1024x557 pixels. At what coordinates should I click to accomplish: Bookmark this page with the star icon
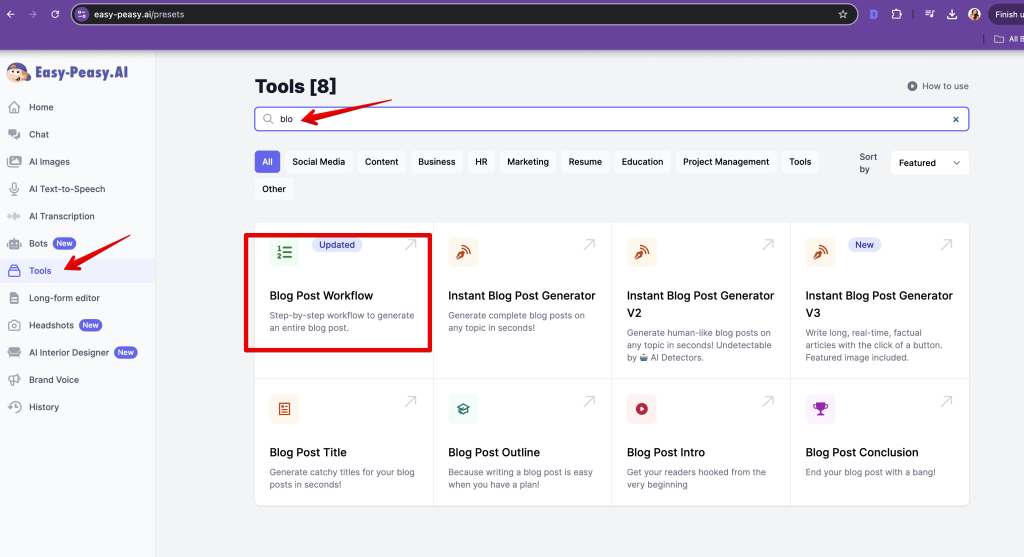click(842, 15)
